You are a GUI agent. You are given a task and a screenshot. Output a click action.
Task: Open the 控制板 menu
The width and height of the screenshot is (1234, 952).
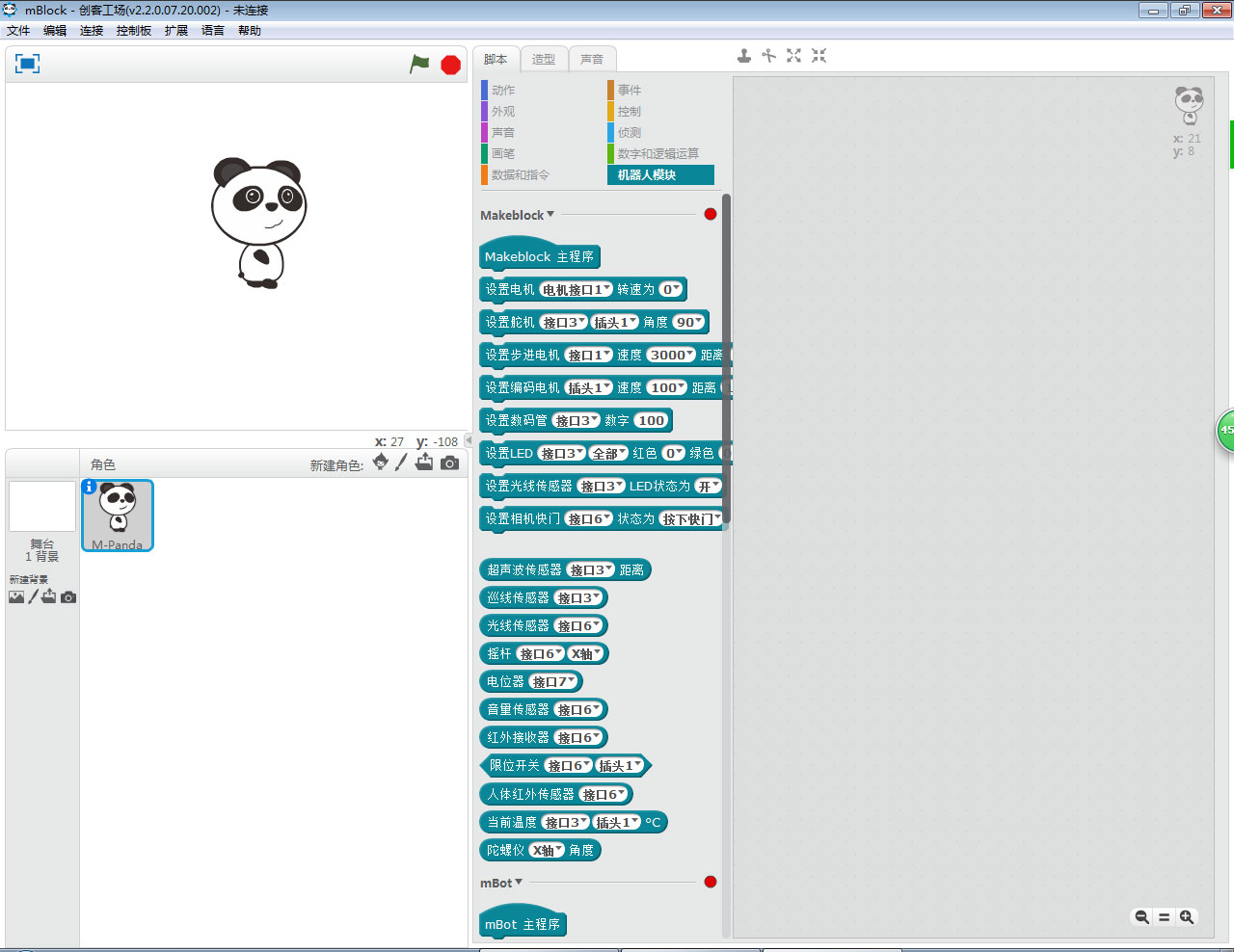tap(134, 31)
